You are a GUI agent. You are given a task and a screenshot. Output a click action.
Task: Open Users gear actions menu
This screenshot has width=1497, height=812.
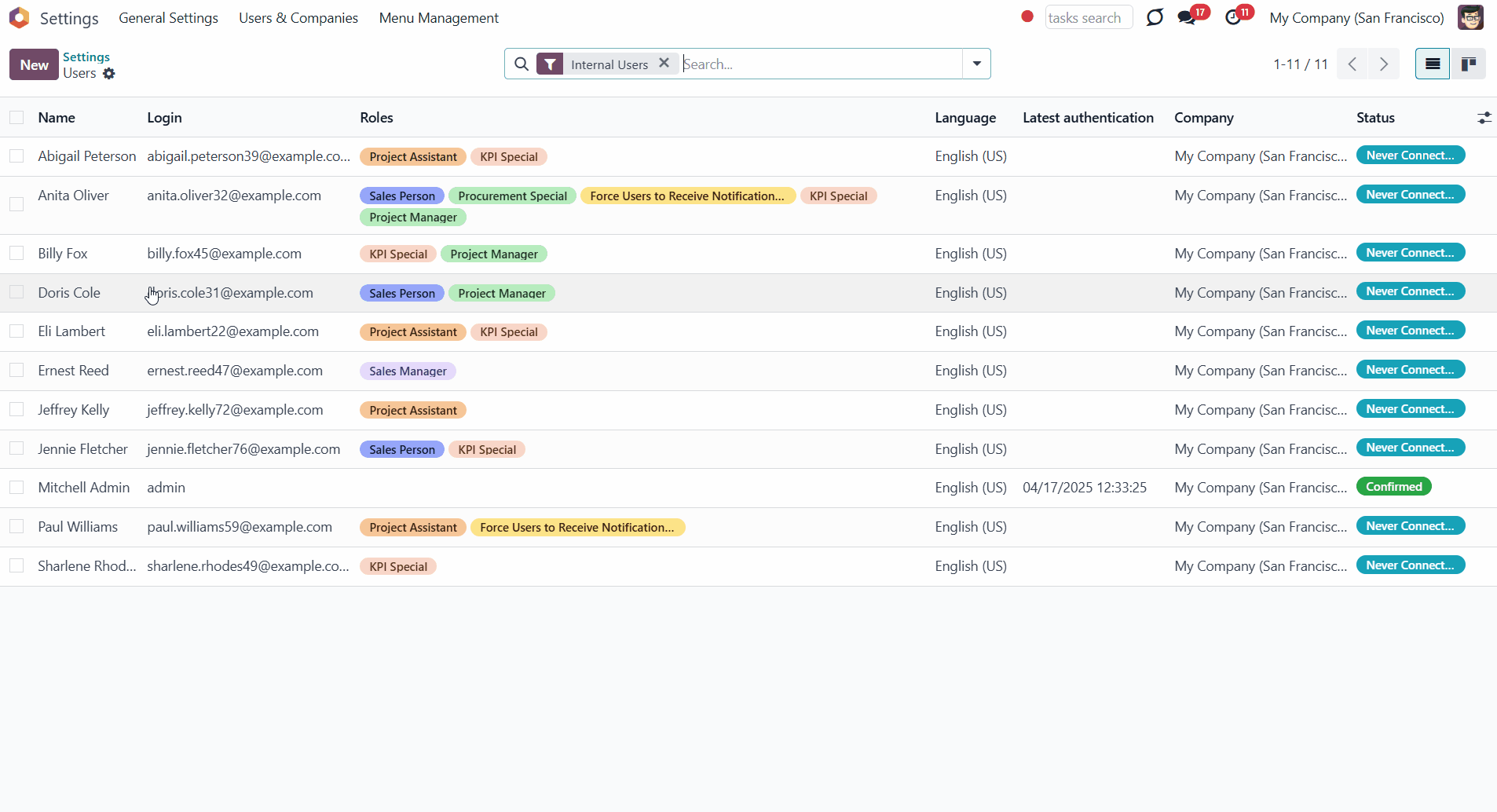109,74
